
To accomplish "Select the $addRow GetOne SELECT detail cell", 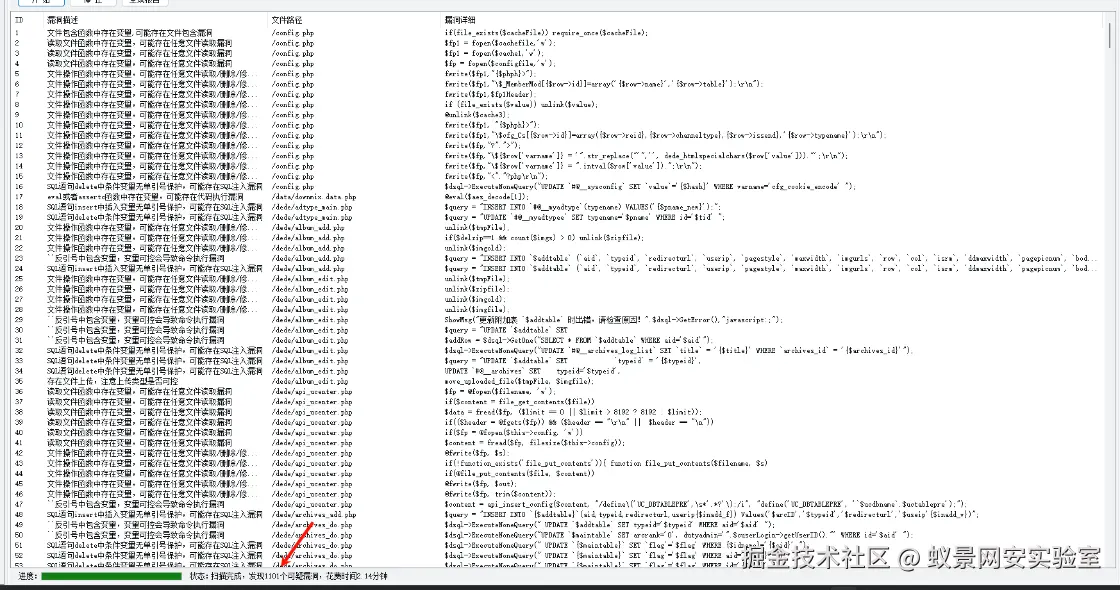I will [579, 341].
